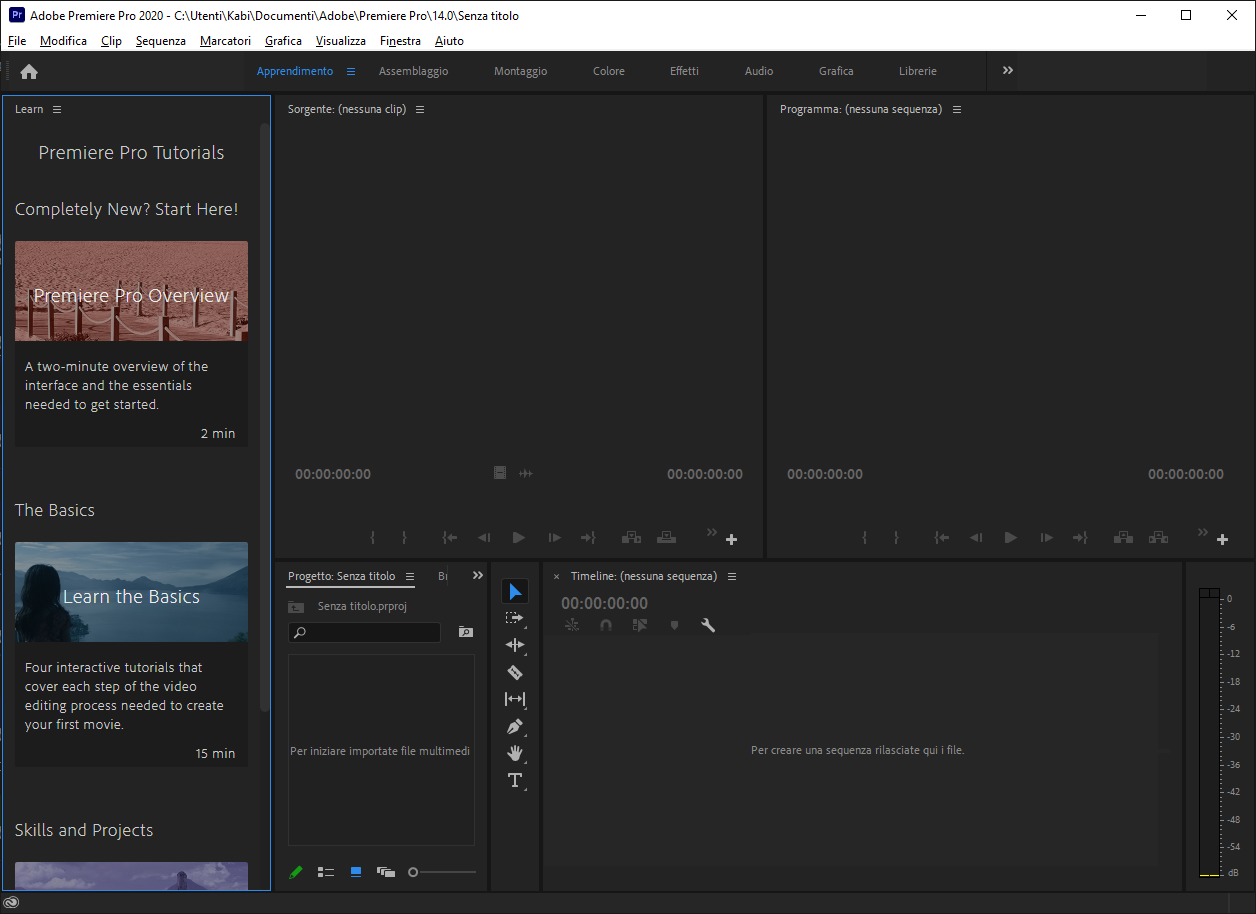Switch Project panel to Icon View
The height and width of the screenshot is (914, 1256).
(356, 872)
